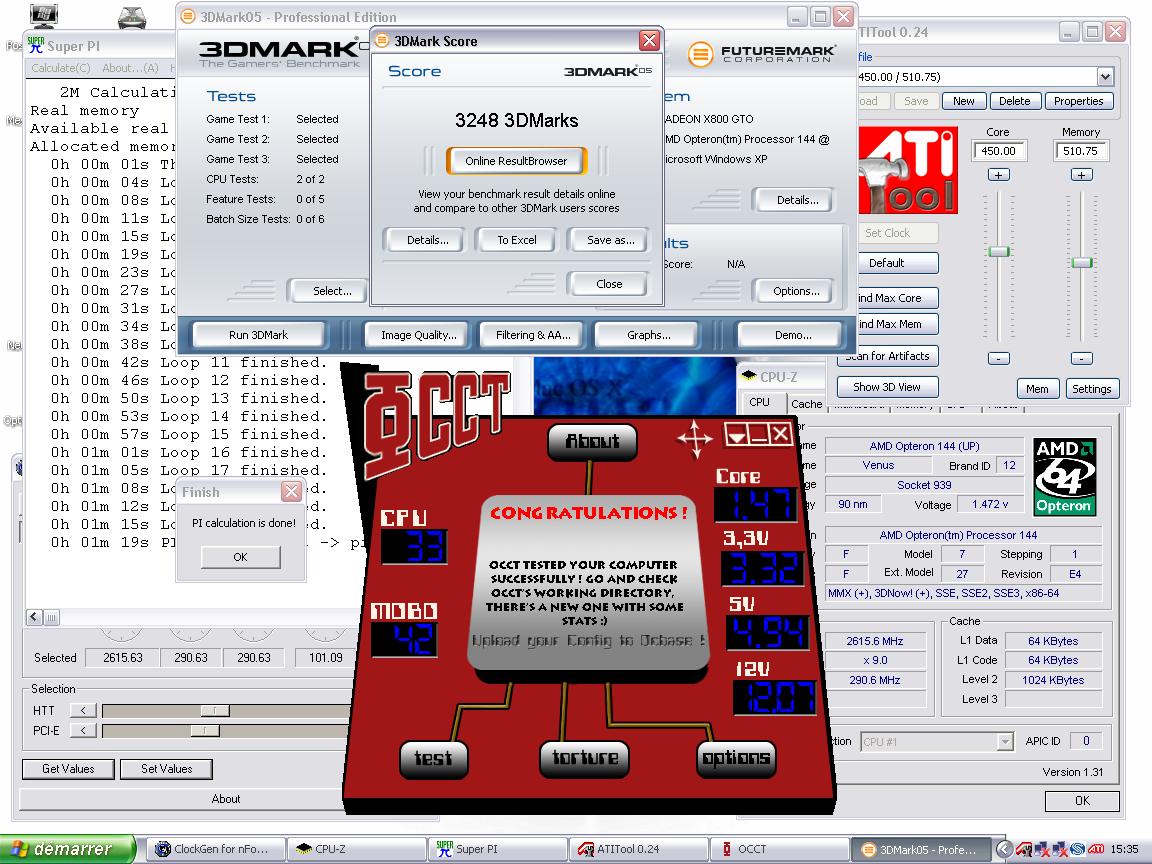Click To Excel button
This screenshot has height=864, width=1152.
coord(516,240)
